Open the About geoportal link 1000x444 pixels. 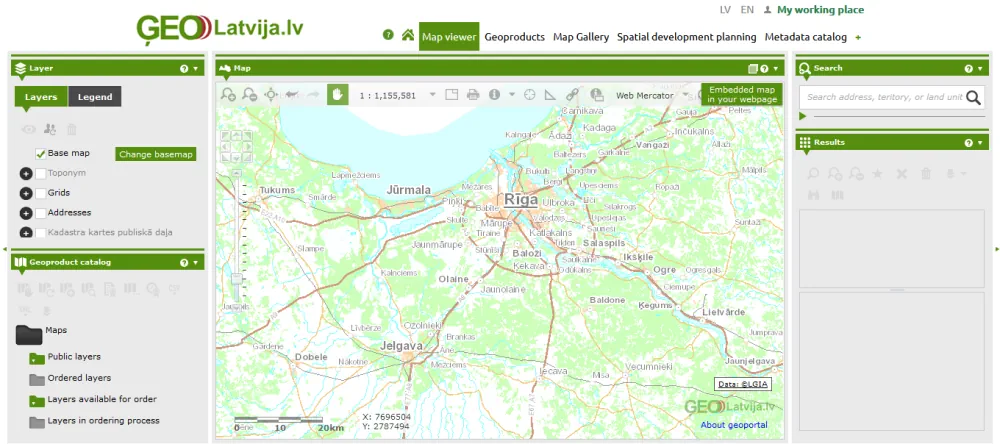point(734,425)
